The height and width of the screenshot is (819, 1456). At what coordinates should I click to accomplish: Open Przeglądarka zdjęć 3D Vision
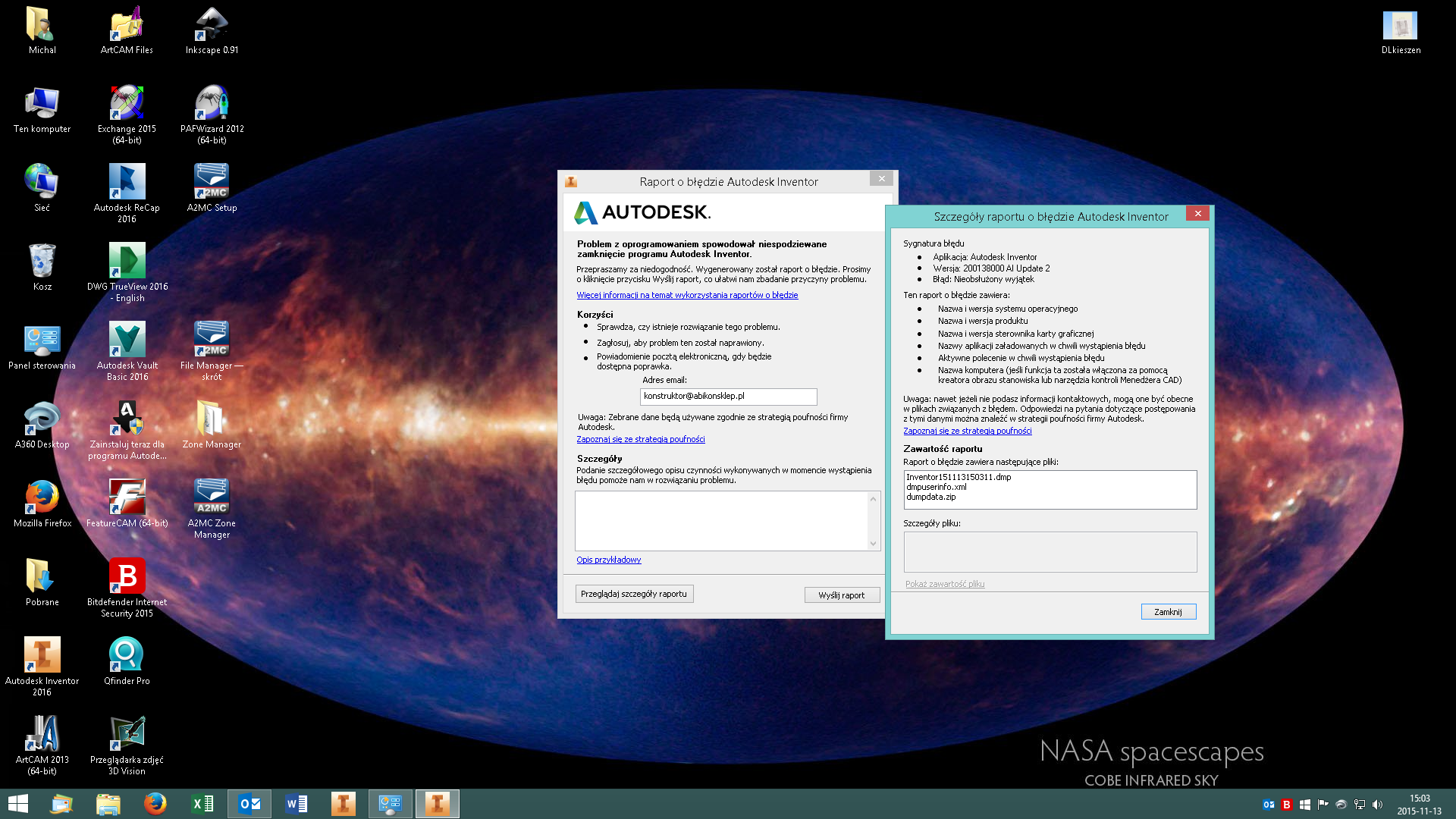(127, 745)
